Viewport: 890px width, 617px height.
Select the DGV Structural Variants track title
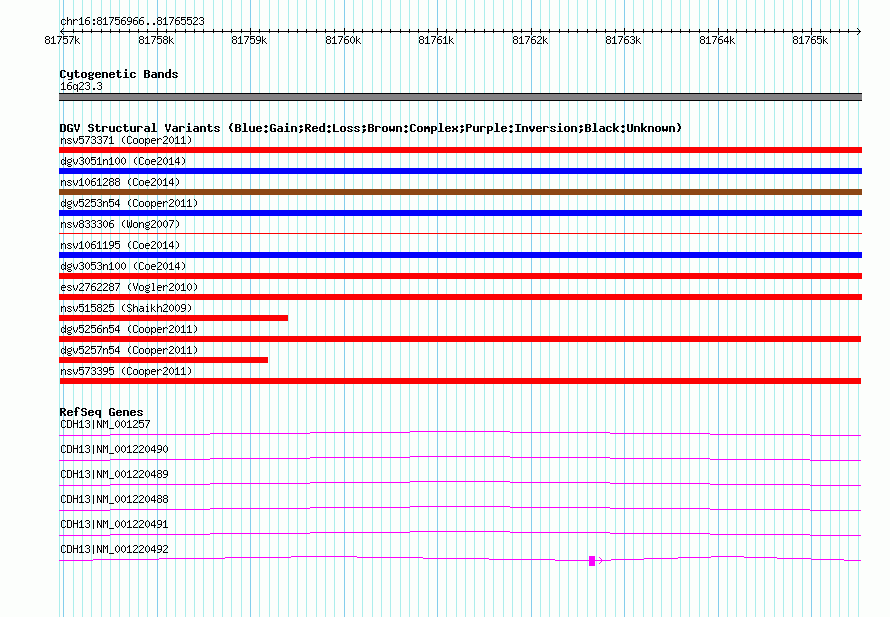point(370,128)
